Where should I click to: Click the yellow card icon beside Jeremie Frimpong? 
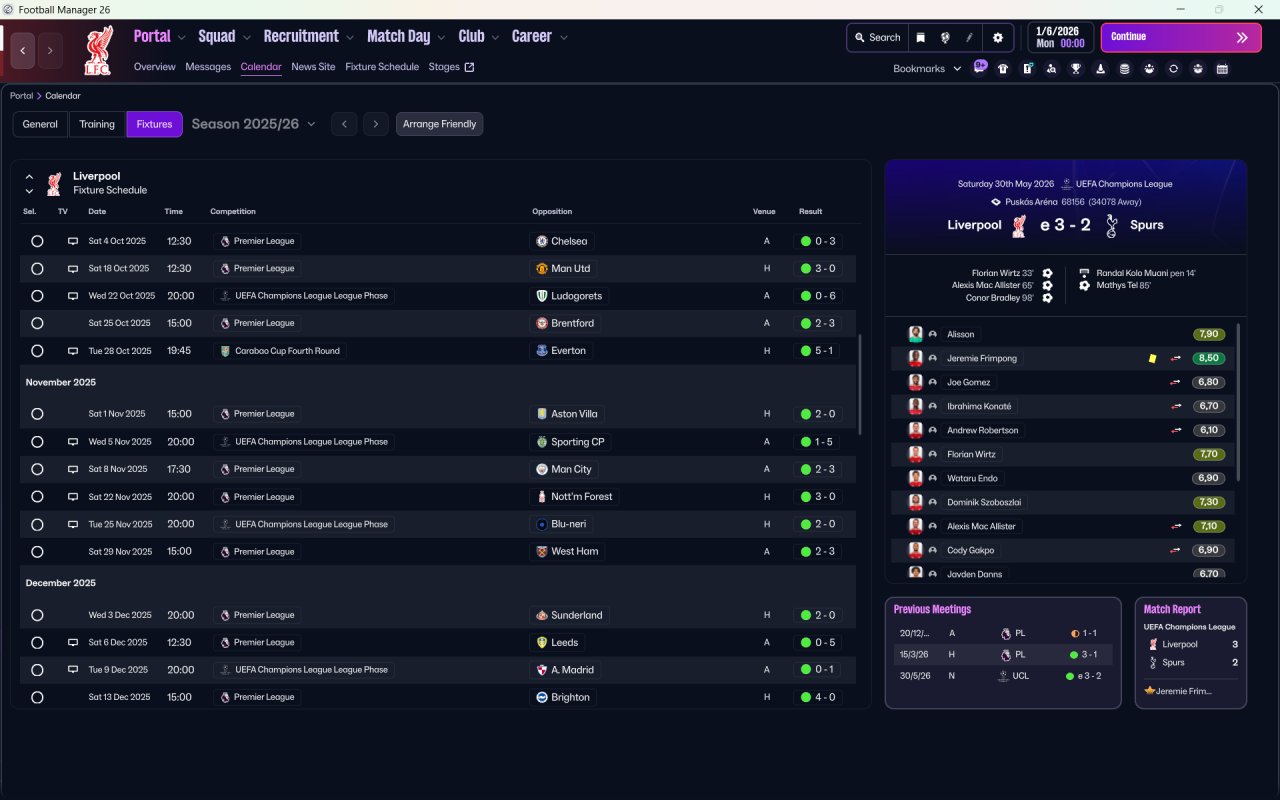tap(1153, 358)
